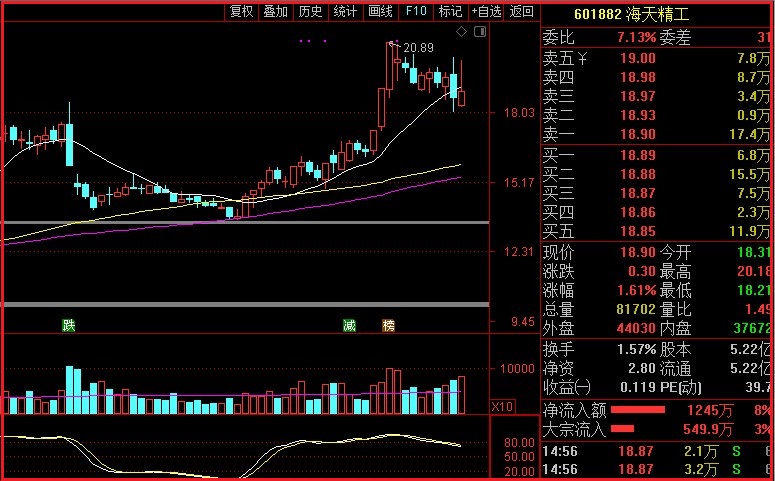Click the 收益(一) value 0.119
Viewport: 775px width, 481px height.
(x=638, y=387)
